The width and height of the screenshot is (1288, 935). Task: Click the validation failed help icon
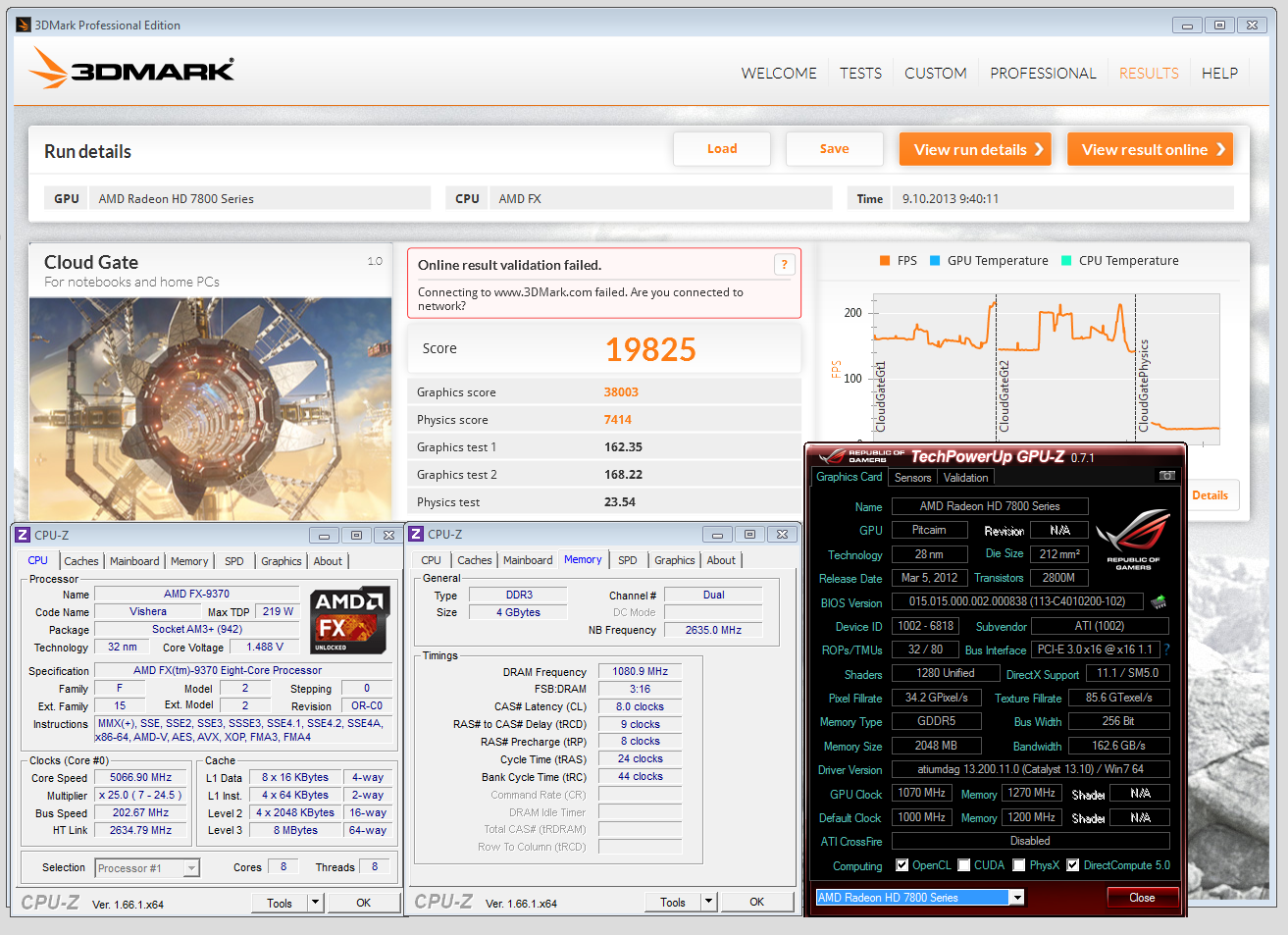[x=784, y=264]
